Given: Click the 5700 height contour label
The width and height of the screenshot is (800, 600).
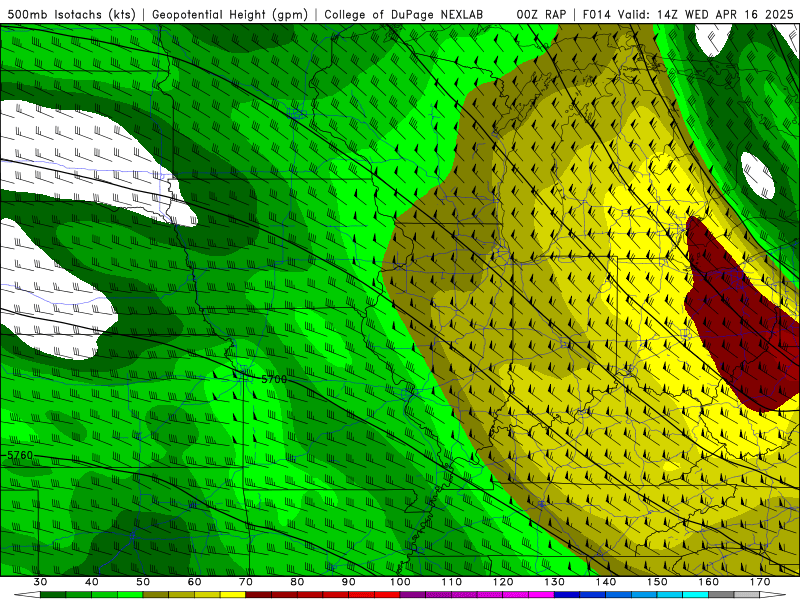Looking at the screenshot, I should (274, 380).
